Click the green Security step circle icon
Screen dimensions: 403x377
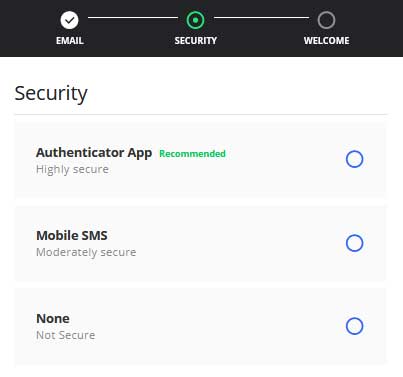coord(195,20)
